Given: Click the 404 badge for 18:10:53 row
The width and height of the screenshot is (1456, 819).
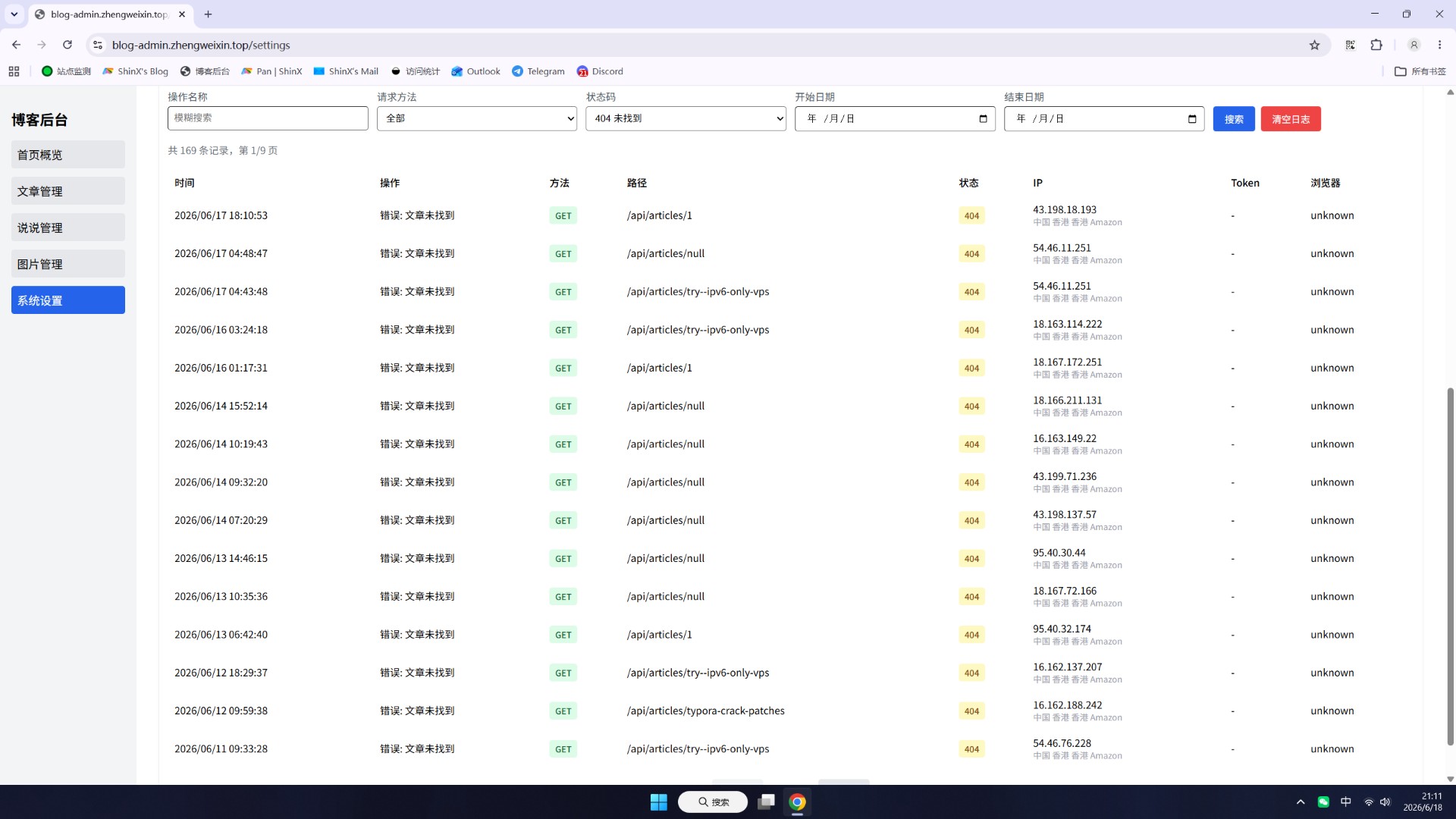Looking at the screenshot, I should [971, 215].
